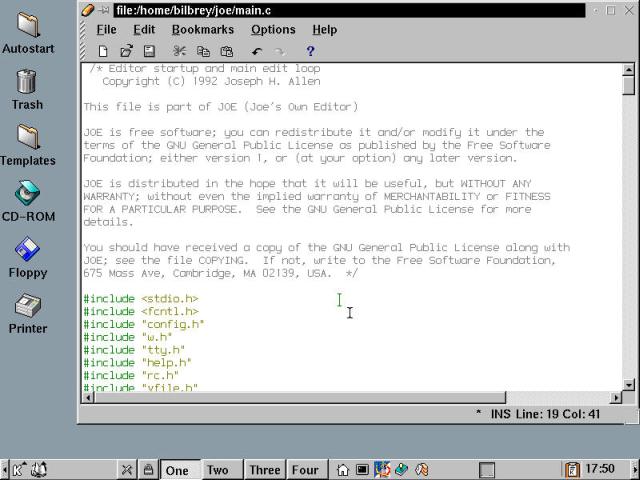Open the Bookmarks menu
This screenshot has height=480, width=640.
click(x=203, y=30)
